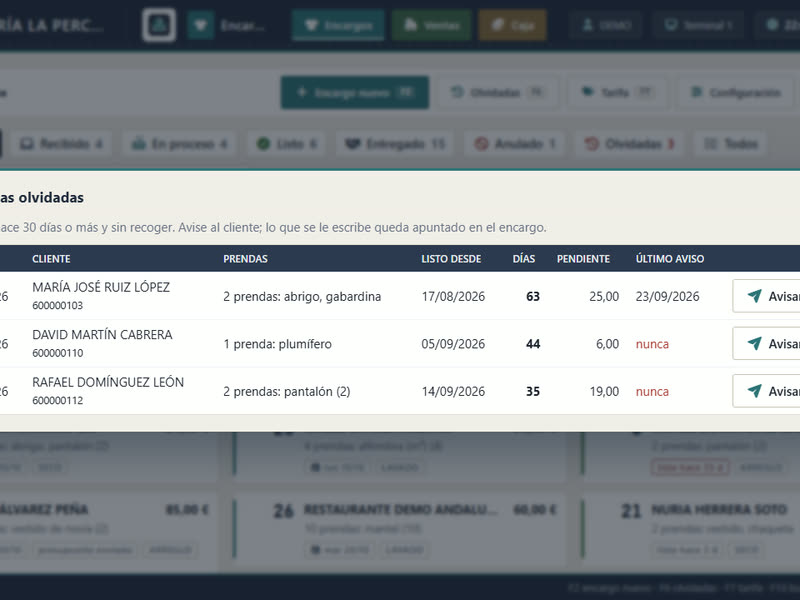
Task: Click phone number 600000110
Action: (57, 353)
